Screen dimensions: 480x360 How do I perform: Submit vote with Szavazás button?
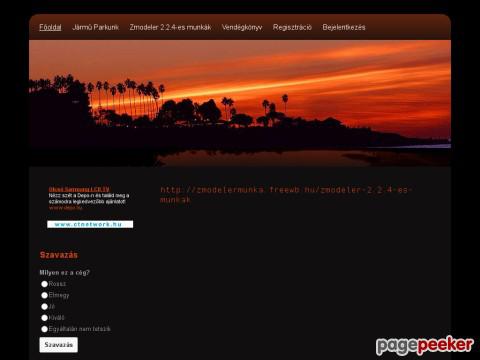(59, 345)
